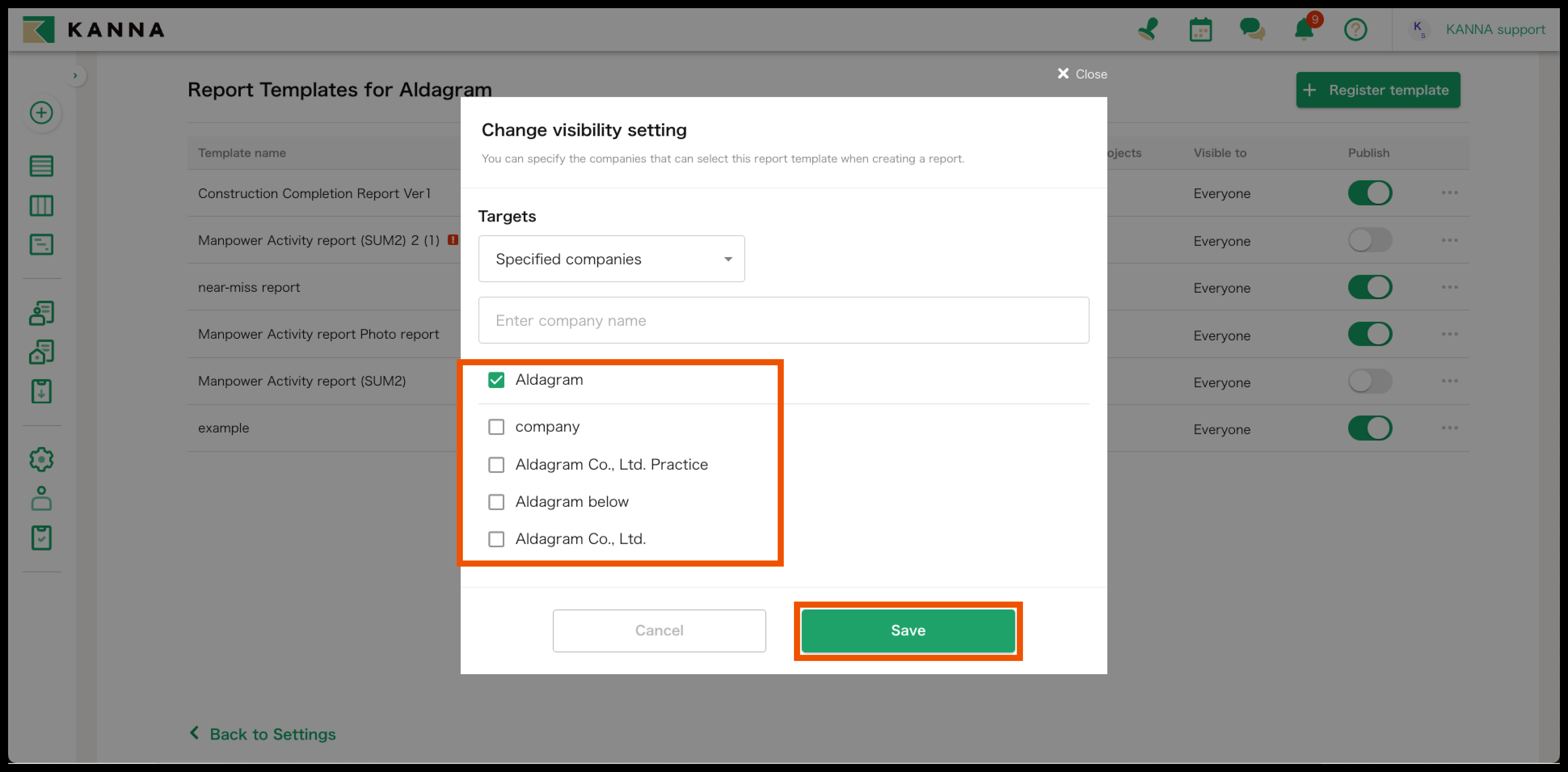Expand the sidebar with chevron arrow

tap(75, 75)
